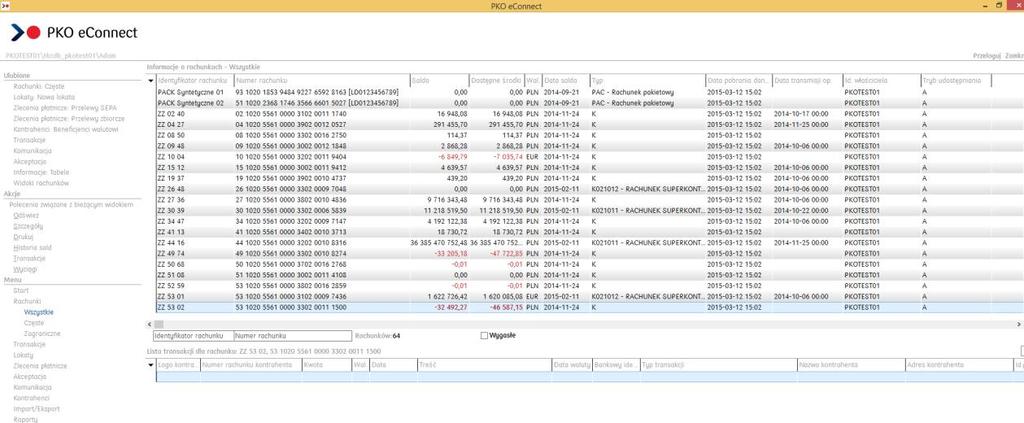Open Kontrahenci in the Menu

(31, 398)
